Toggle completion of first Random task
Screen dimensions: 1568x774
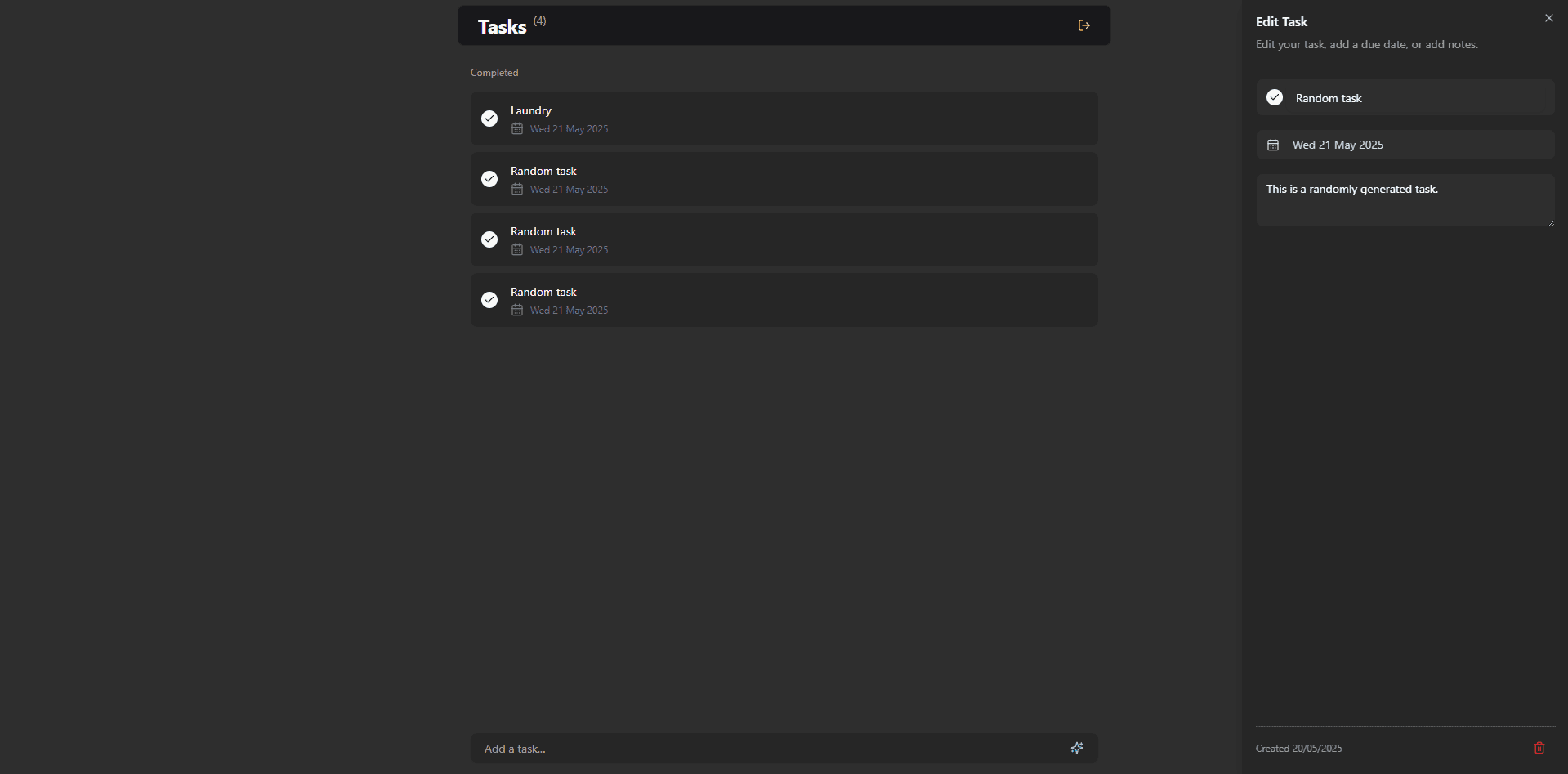(489, 179)
